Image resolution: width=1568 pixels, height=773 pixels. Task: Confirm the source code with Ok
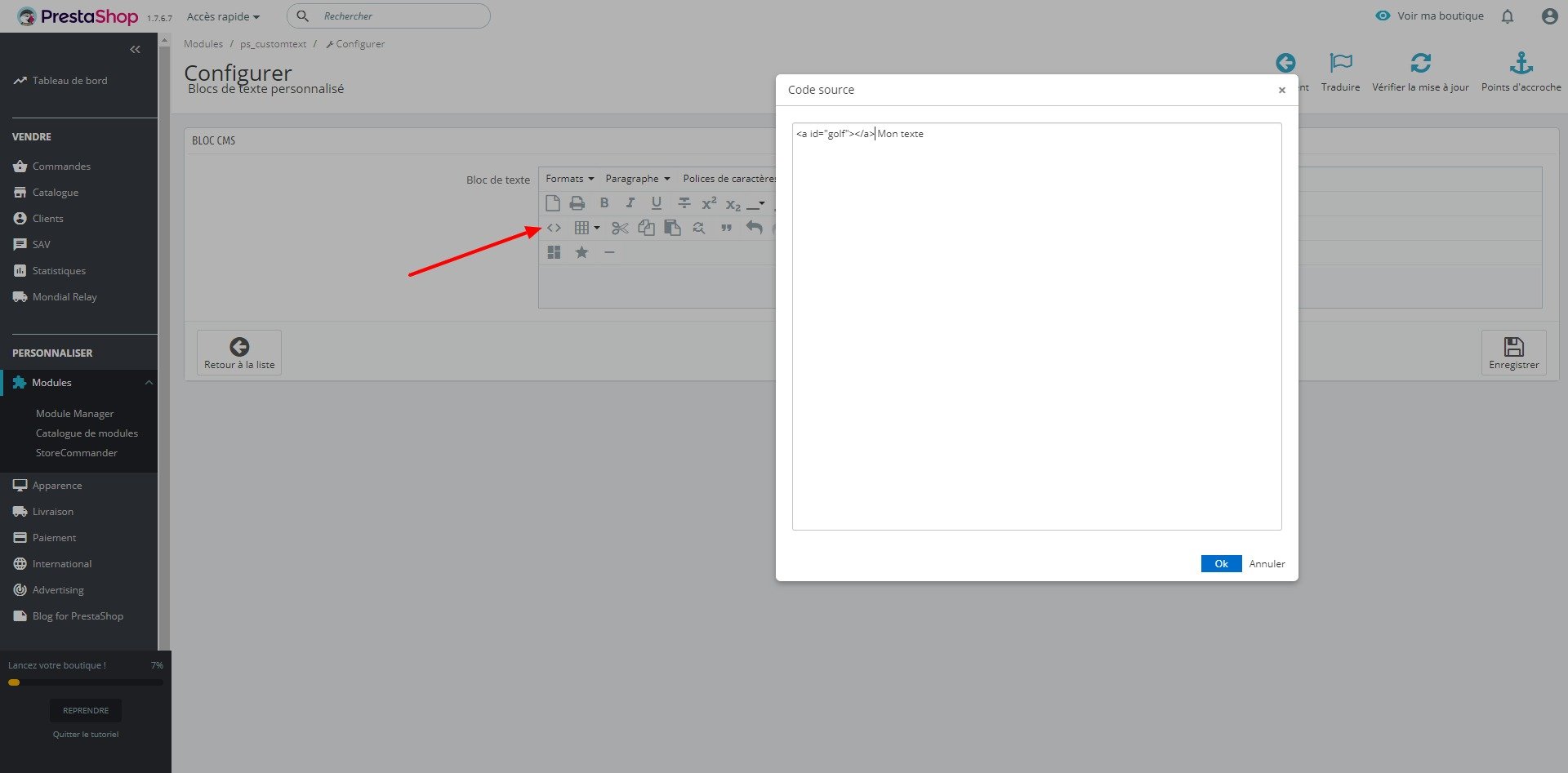point(1221,563)
